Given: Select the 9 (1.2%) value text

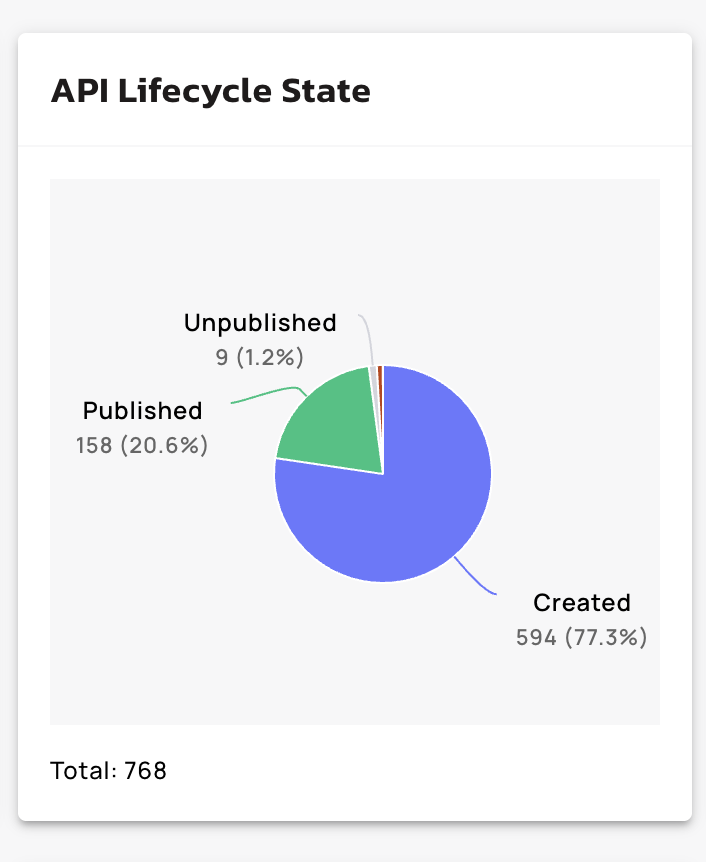Looking at the screenshot, I should pyautogui.click(x=259, y=357).
